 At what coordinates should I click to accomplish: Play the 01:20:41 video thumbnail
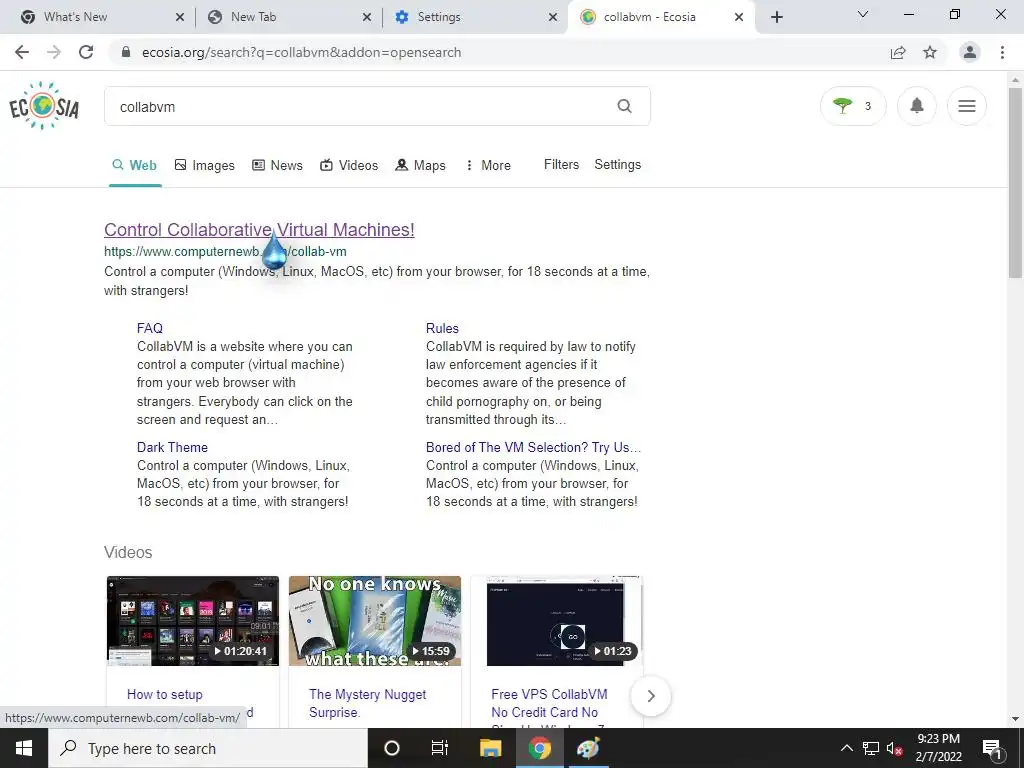[x=193, y=621]
